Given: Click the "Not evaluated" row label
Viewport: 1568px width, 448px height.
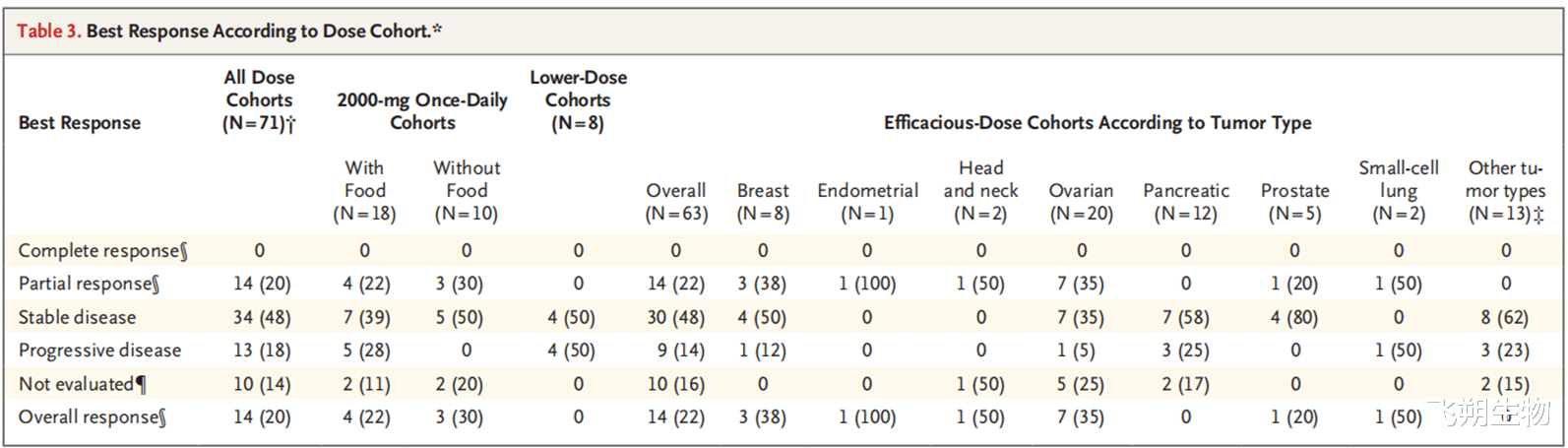Looking at the screenshot, I should point(82,384).
